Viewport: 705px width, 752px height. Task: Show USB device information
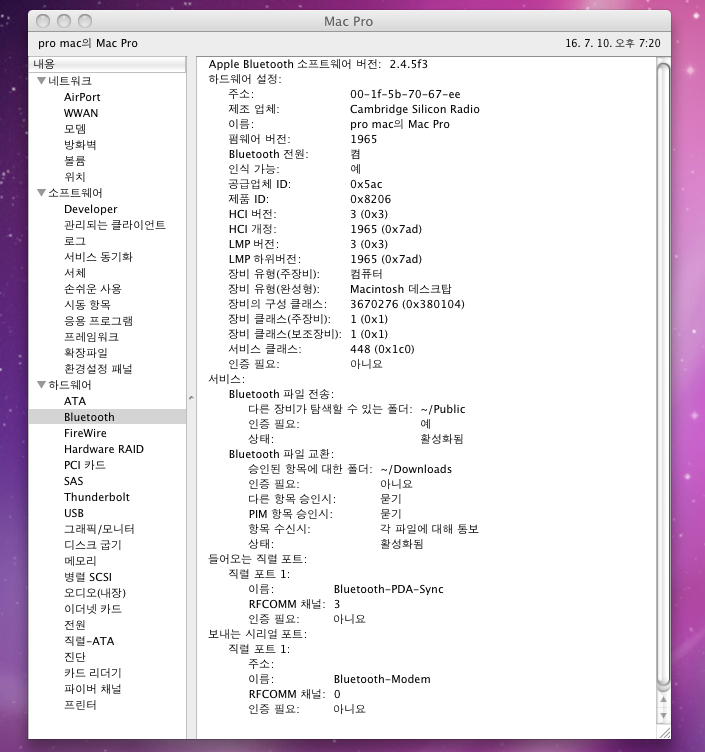point(75,513)
